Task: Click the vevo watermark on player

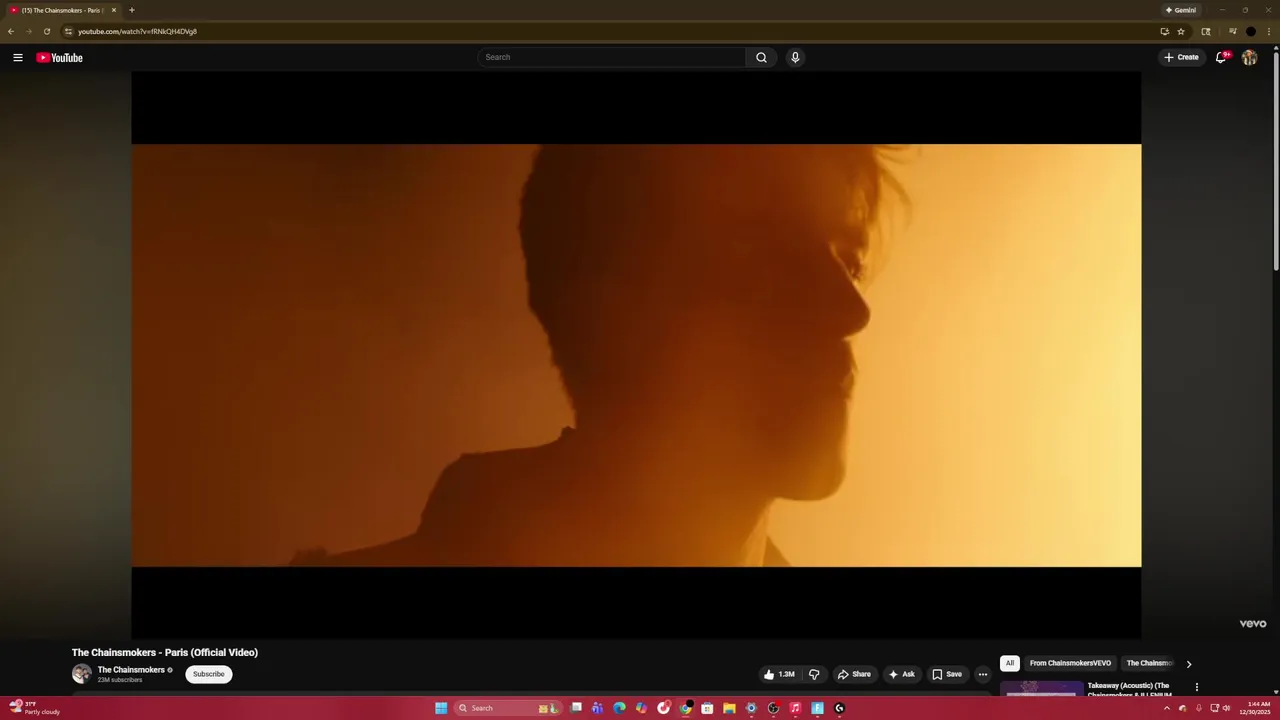Action: click(x=1253, y=624)
